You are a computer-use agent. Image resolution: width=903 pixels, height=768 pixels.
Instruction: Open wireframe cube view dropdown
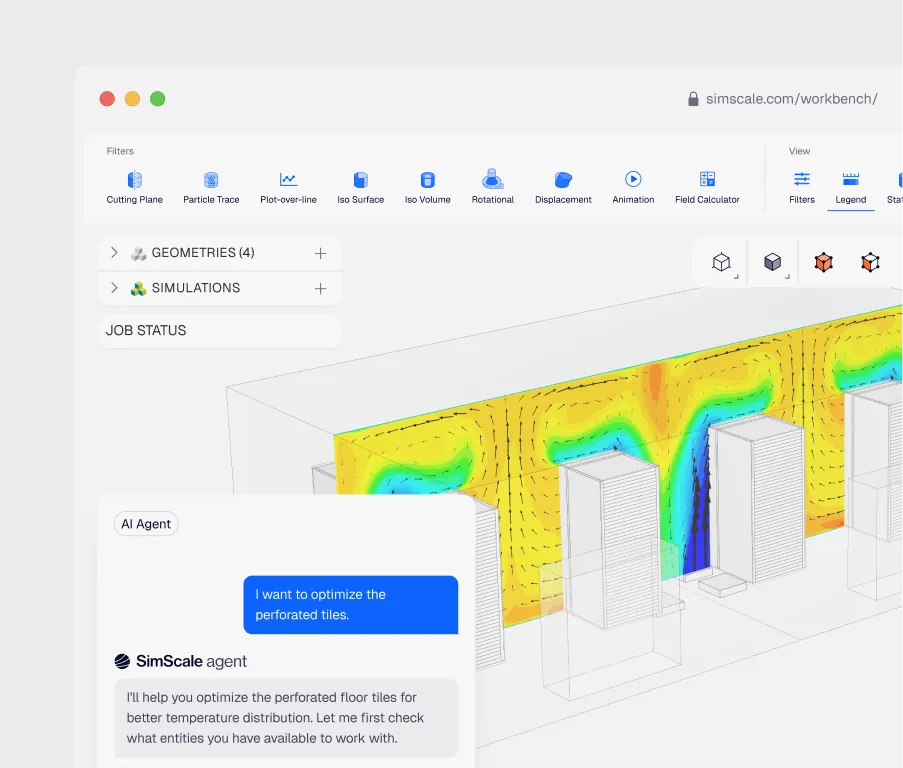pos(722,263)
